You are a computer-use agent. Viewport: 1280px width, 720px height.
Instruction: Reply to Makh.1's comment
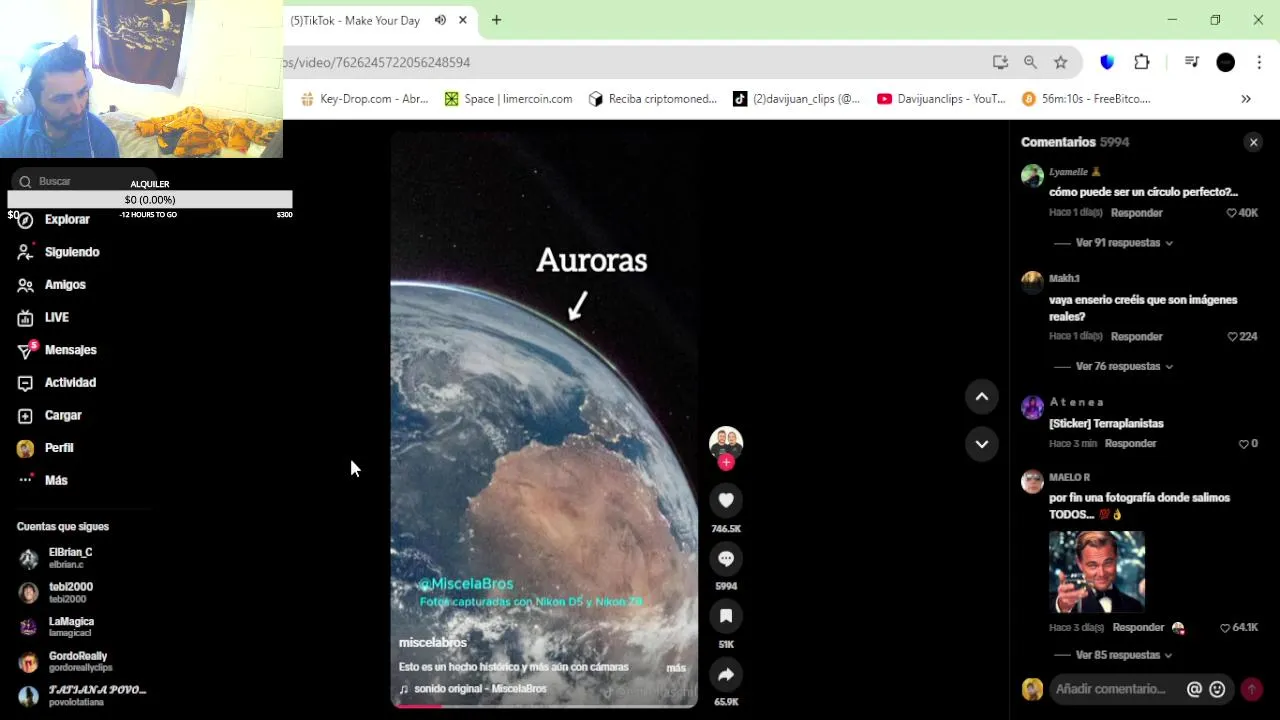point(1136,337)
